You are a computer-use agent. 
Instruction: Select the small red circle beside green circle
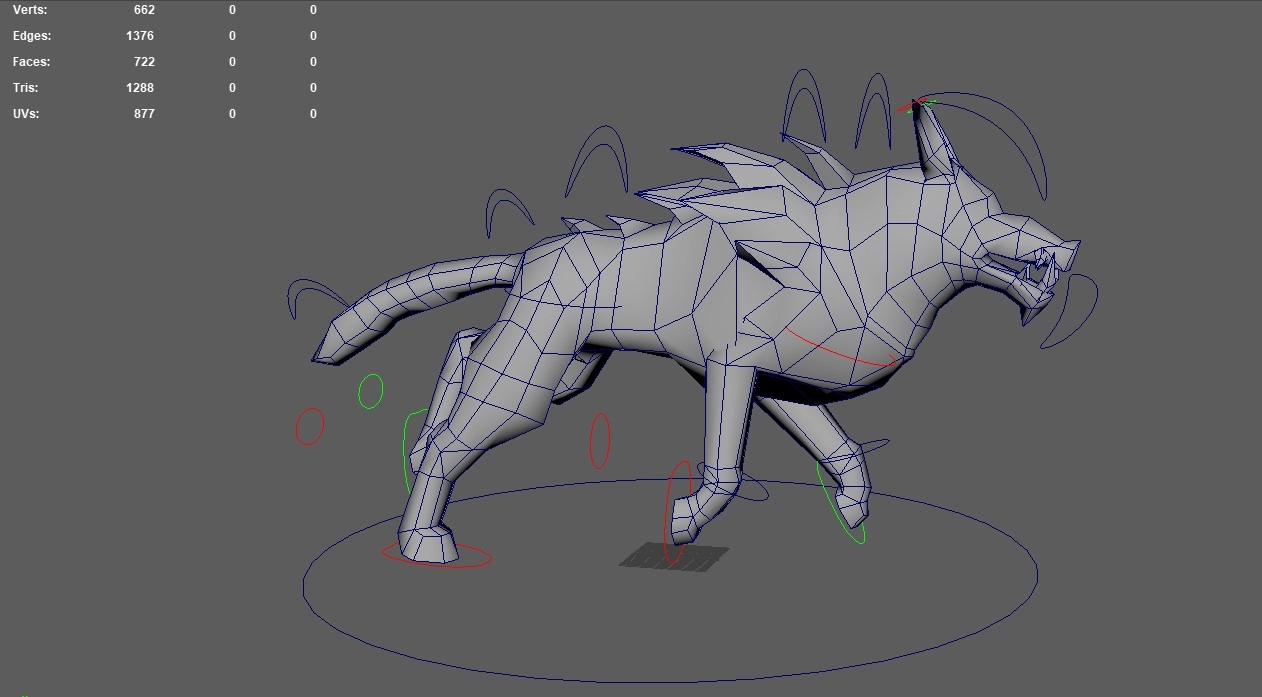310,426
